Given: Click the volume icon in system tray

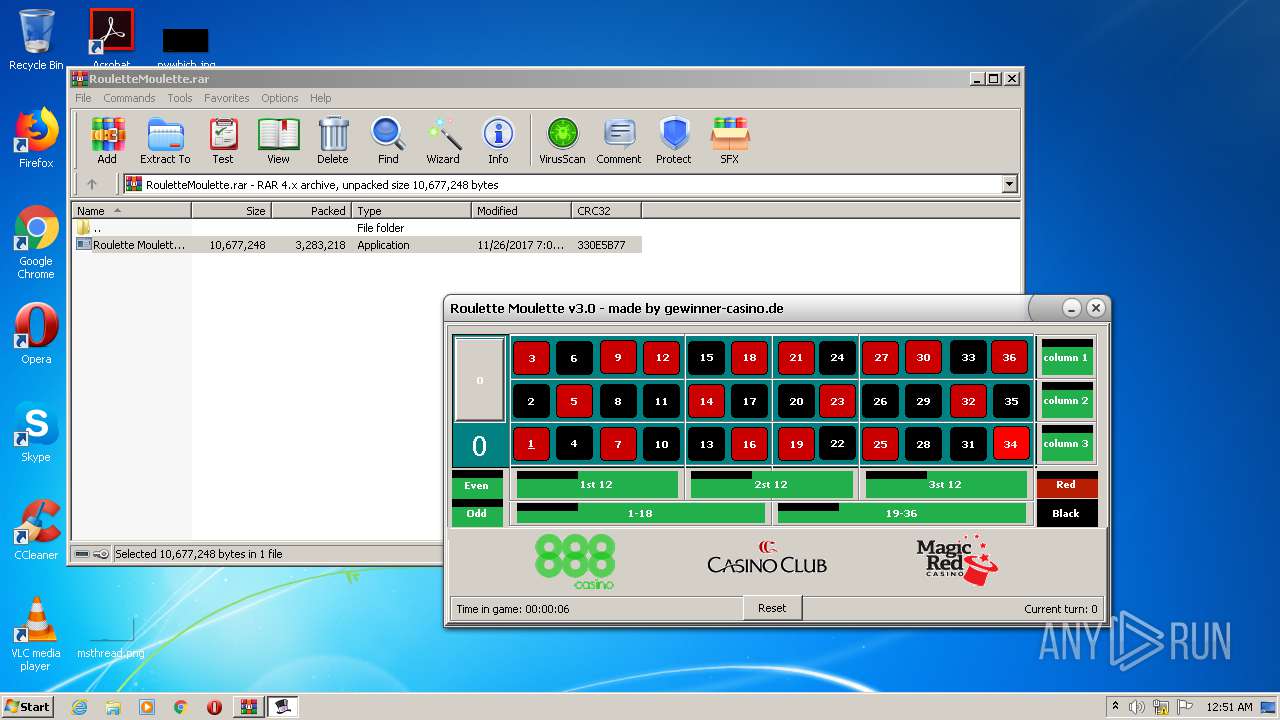Looking at the screenshot, I should pyautogui.click(x=1136, y=707).
